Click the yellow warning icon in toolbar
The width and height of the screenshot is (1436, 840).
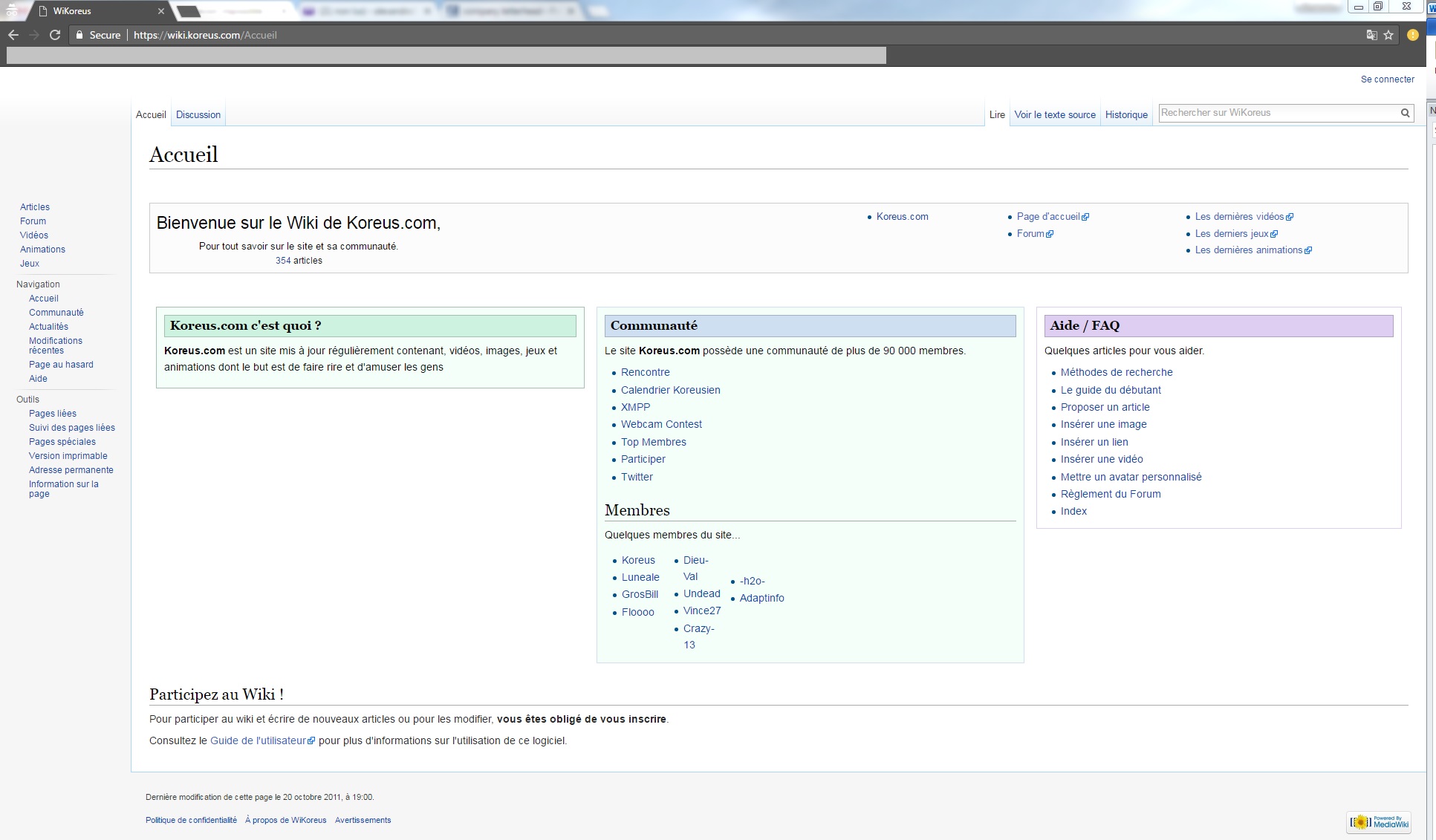[x=1412, y=35]
